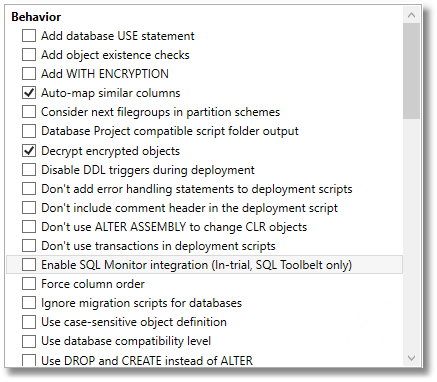Check Don't add error handling statements option

pos(29,189)
